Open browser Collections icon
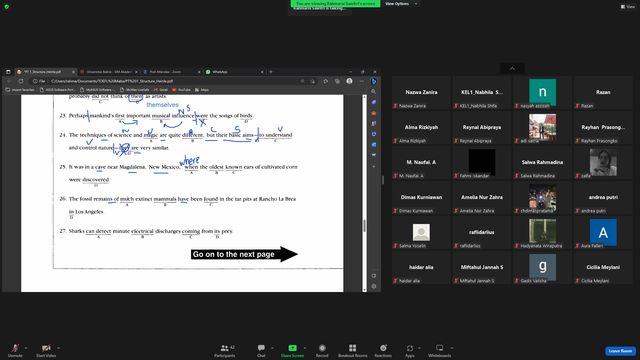Image resolution: width=640 pixels, height=360 pixels. [x=337, y=81]
